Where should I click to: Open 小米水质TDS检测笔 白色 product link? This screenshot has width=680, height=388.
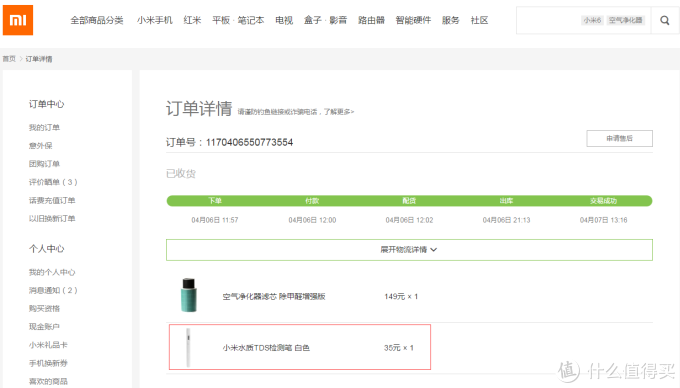(266, 348)
